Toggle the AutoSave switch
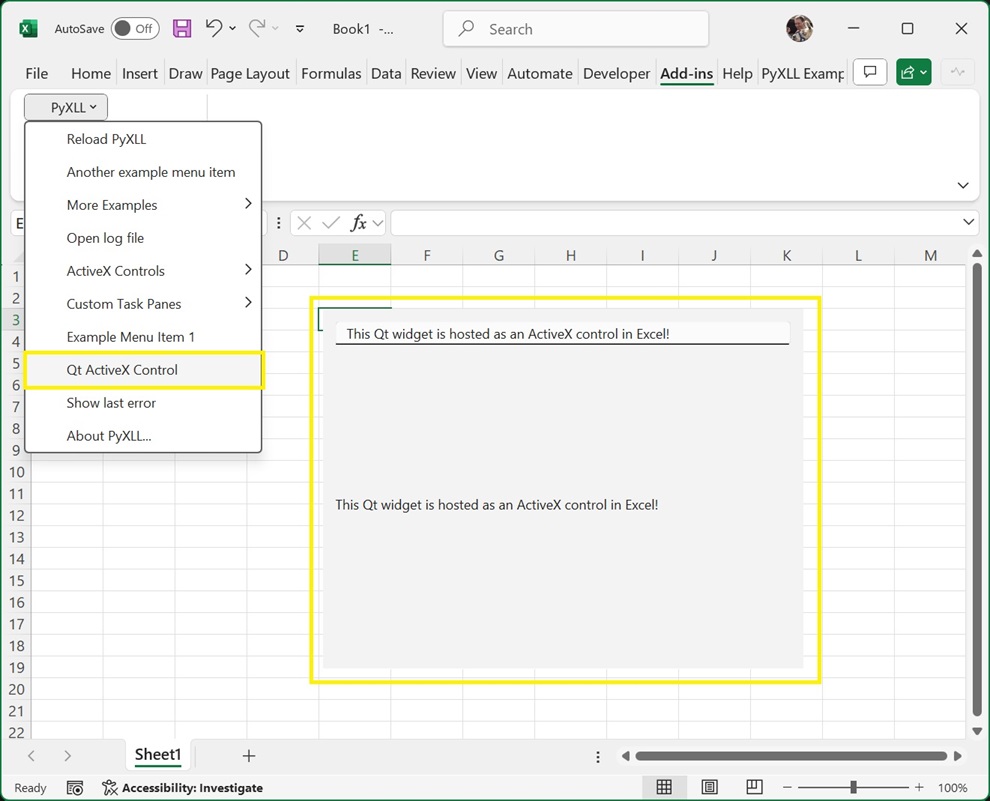Viewport: 990px width, 801px height. [134, 28]
